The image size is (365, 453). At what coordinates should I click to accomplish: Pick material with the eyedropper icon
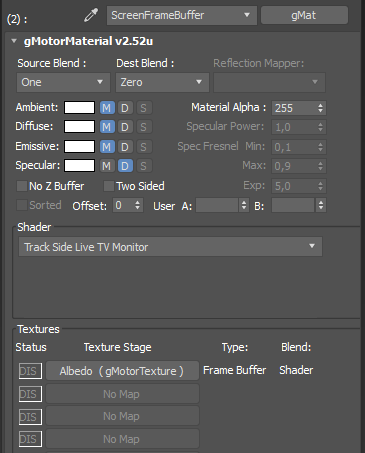[91, 15]
